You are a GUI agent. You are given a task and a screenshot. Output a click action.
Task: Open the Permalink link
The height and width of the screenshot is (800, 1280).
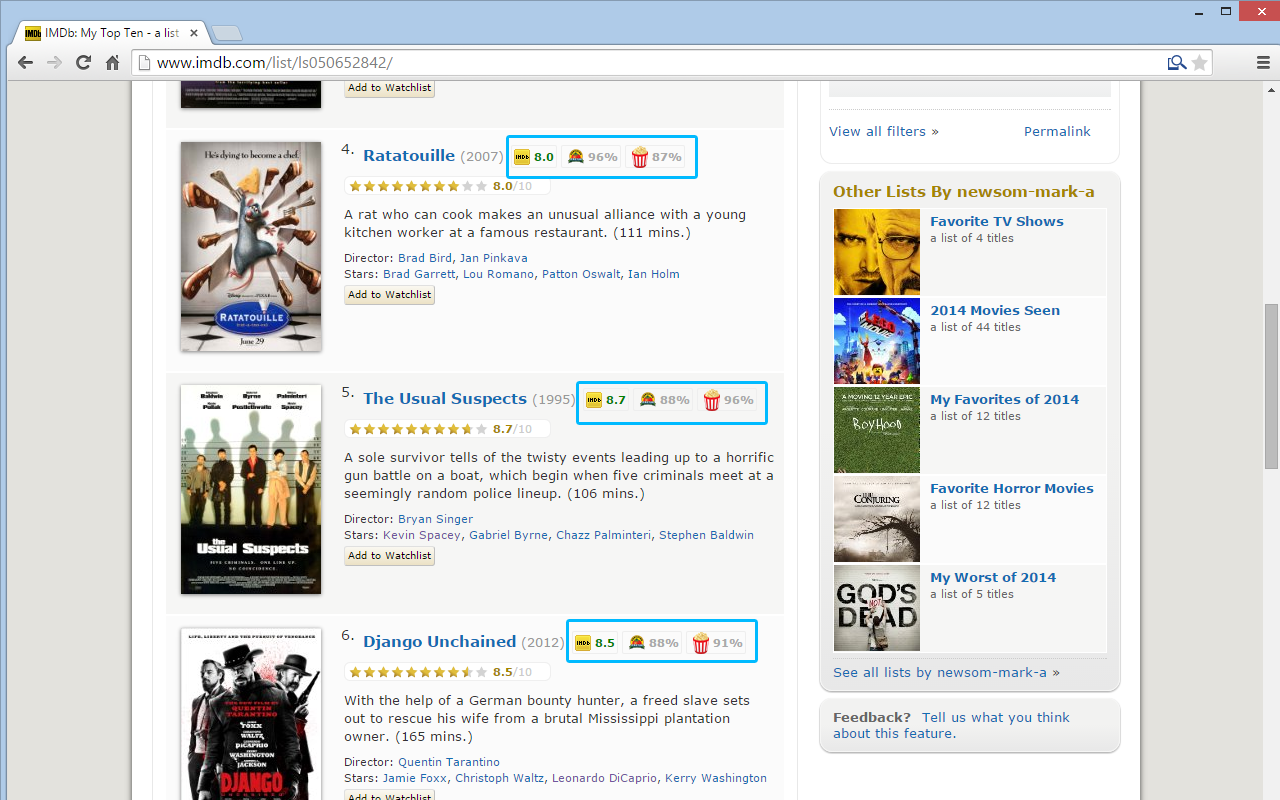pyautogui.click(x=1057, y=132)
